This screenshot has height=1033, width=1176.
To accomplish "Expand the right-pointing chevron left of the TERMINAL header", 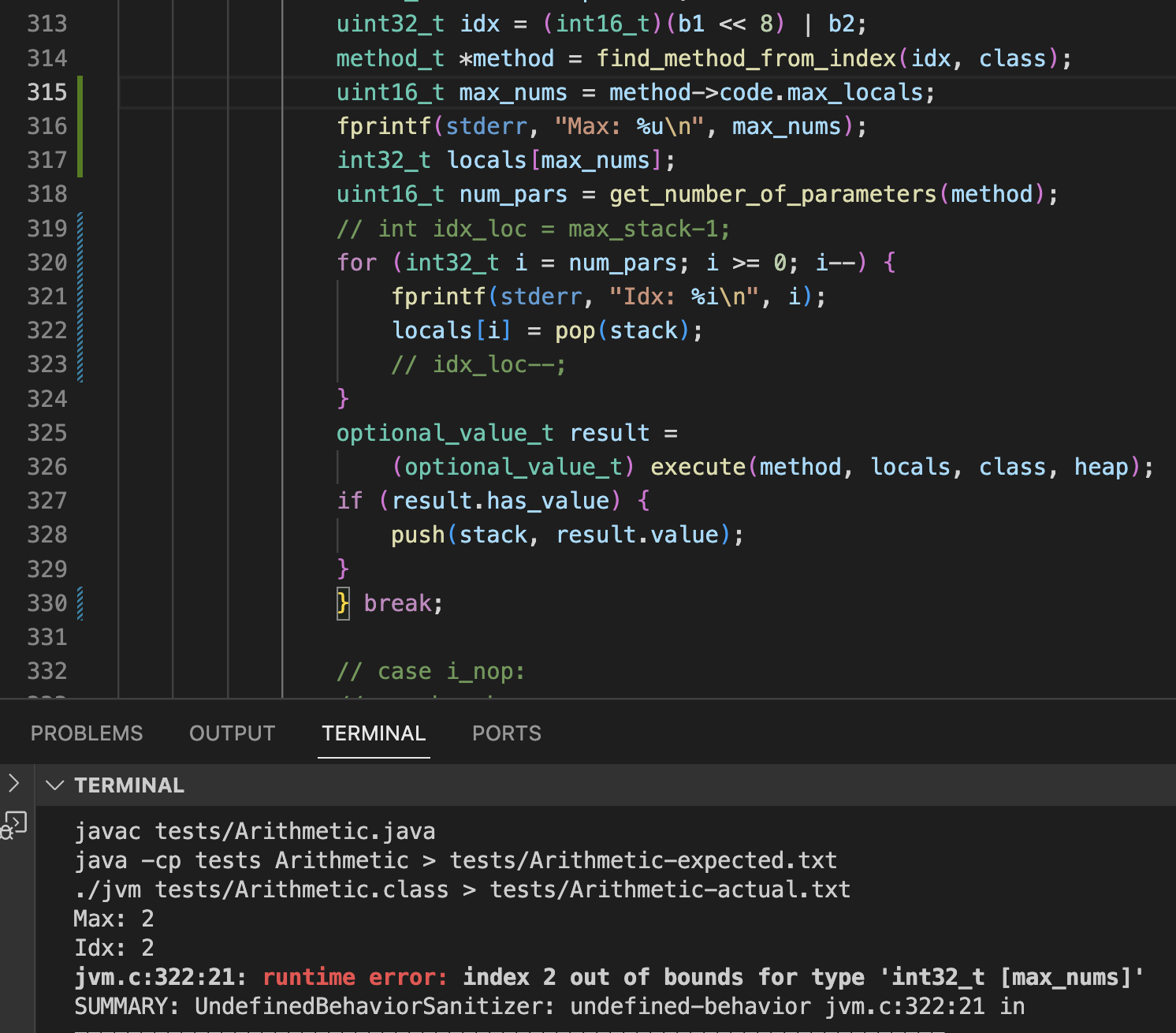I will point(13,783).
